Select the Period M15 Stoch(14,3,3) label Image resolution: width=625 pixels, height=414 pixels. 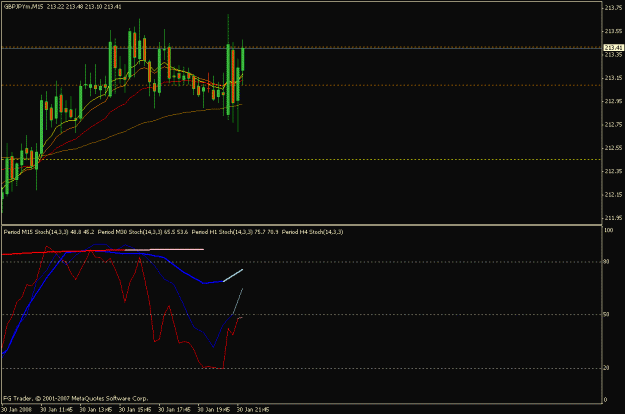36,232
